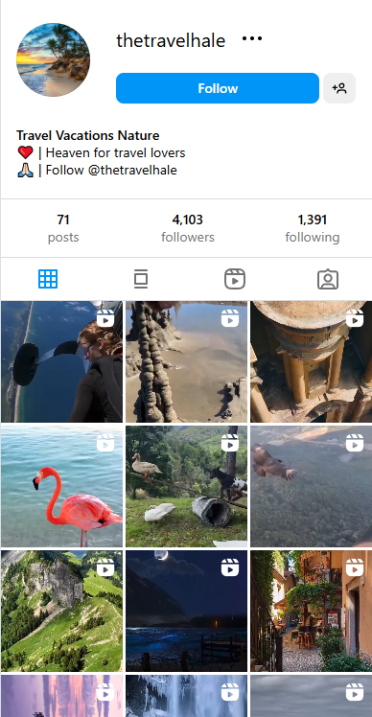Switch to the feed list view tab

(x=141, y=279)
